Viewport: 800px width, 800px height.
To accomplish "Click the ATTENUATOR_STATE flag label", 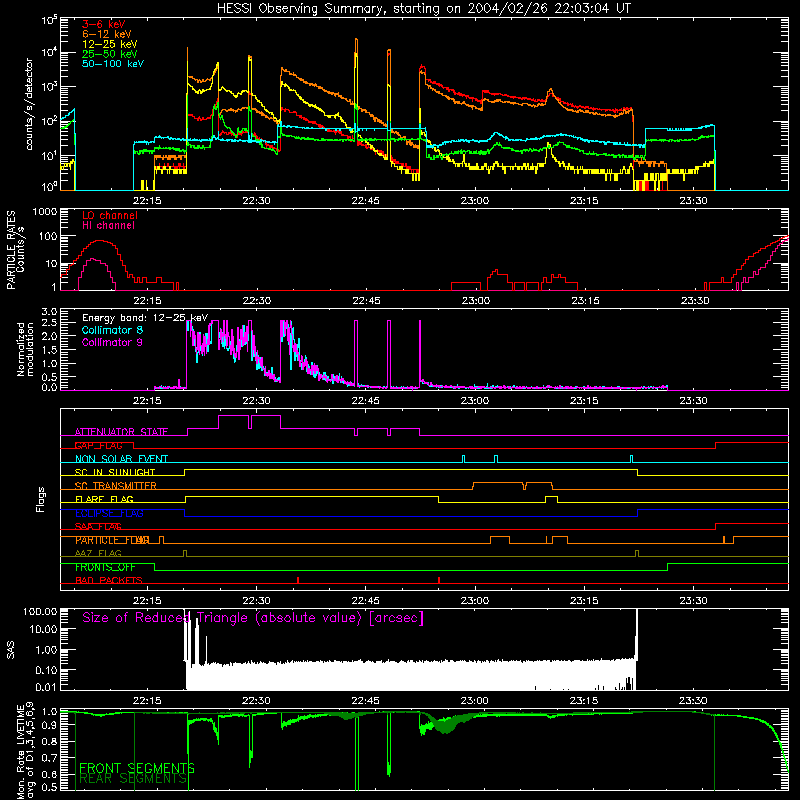I will click(121, 432).
